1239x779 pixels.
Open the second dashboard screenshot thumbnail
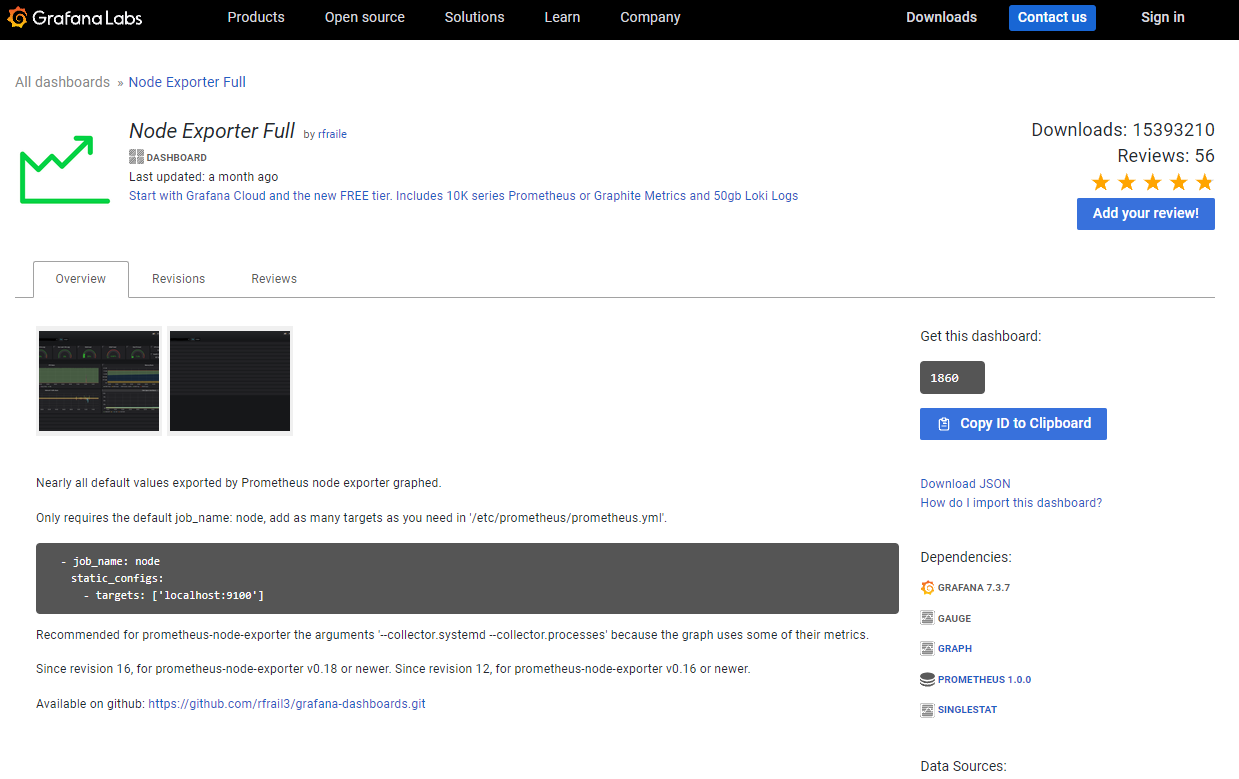tap(230, 381)
